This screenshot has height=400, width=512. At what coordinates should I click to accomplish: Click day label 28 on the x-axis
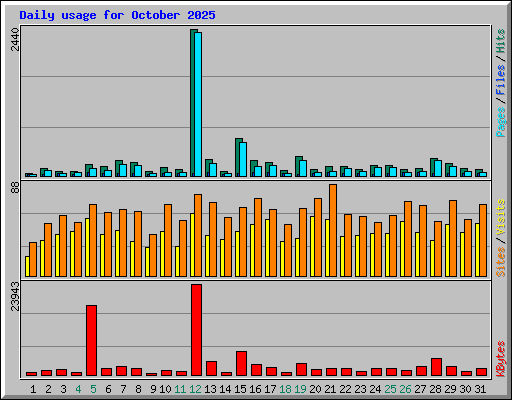click(435, 389)
